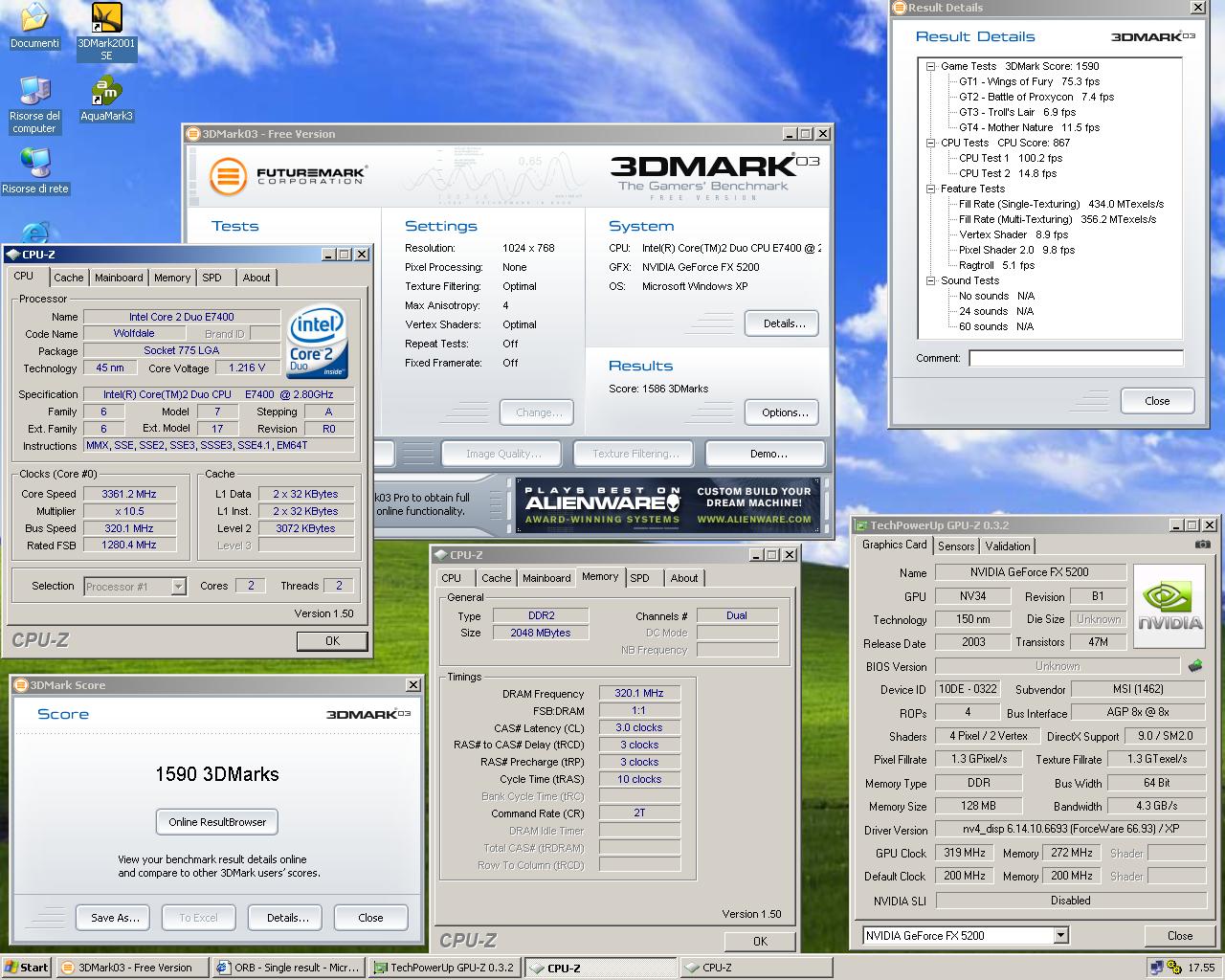
Task: Open the Processor #1 selection dropdown
Action: (x=178, y=586)
